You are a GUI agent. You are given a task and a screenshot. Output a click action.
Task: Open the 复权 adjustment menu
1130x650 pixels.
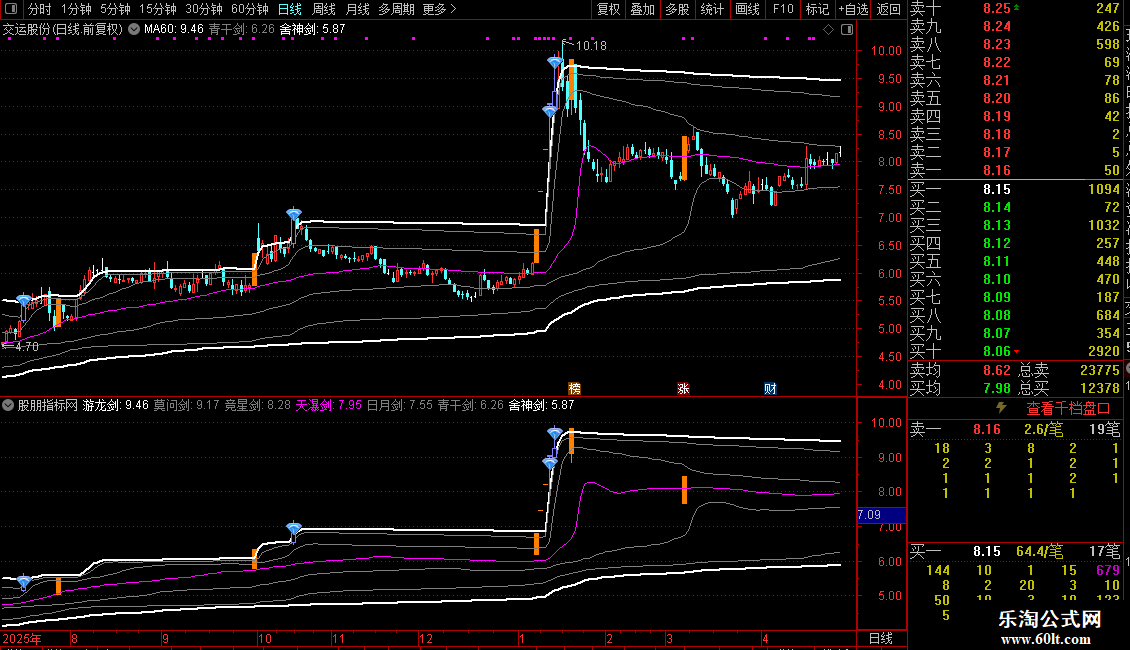tap(608, 9)
